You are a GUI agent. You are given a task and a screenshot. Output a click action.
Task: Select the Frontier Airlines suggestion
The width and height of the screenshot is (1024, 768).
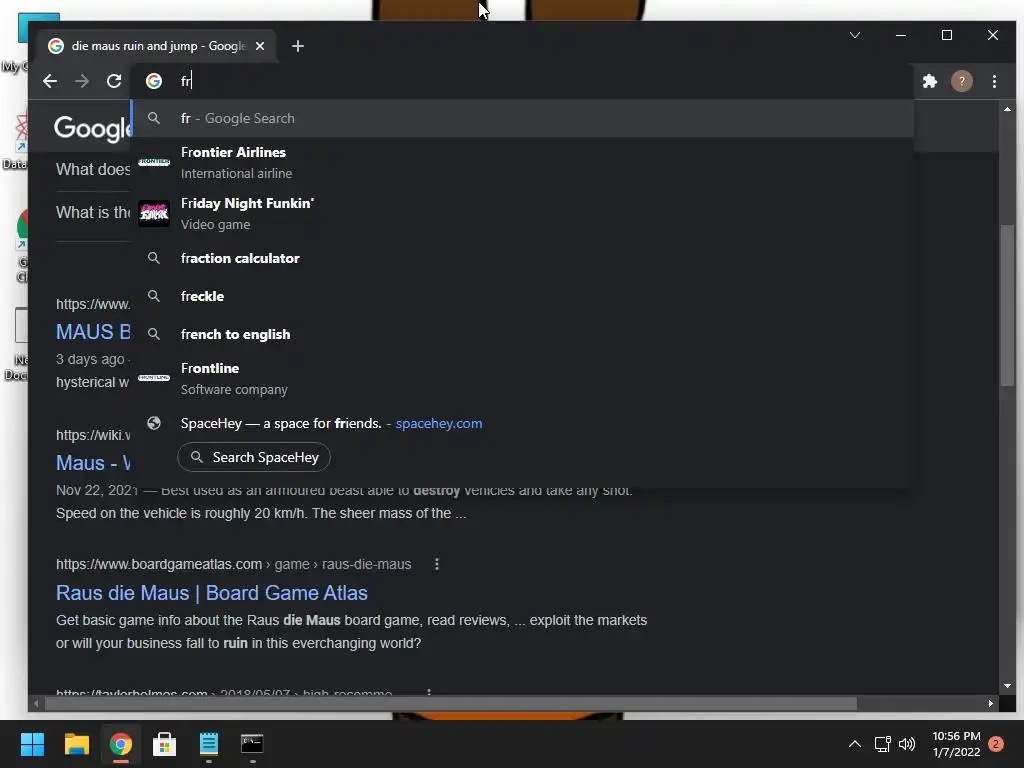click(x=522, y=163)
